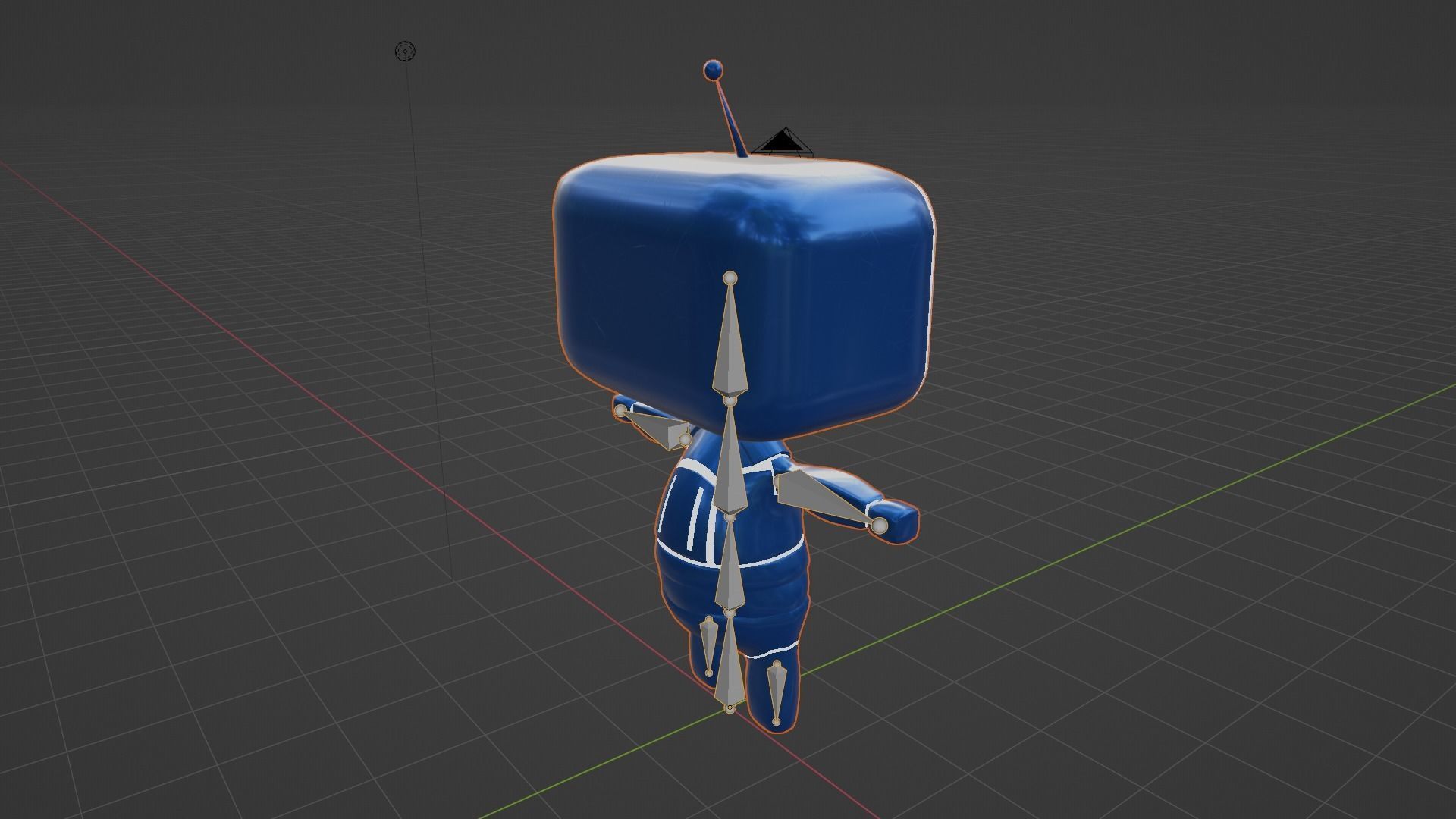Click the joint sphere at right hand
Image resolution: width=1456 pixels, height=819 pixels.
pyautogui.click(x=880, y=526)
